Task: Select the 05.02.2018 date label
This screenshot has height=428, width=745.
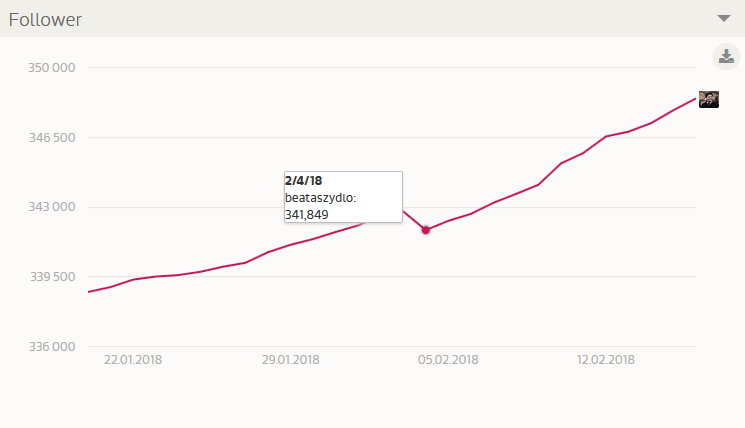Action: (448, 360)
